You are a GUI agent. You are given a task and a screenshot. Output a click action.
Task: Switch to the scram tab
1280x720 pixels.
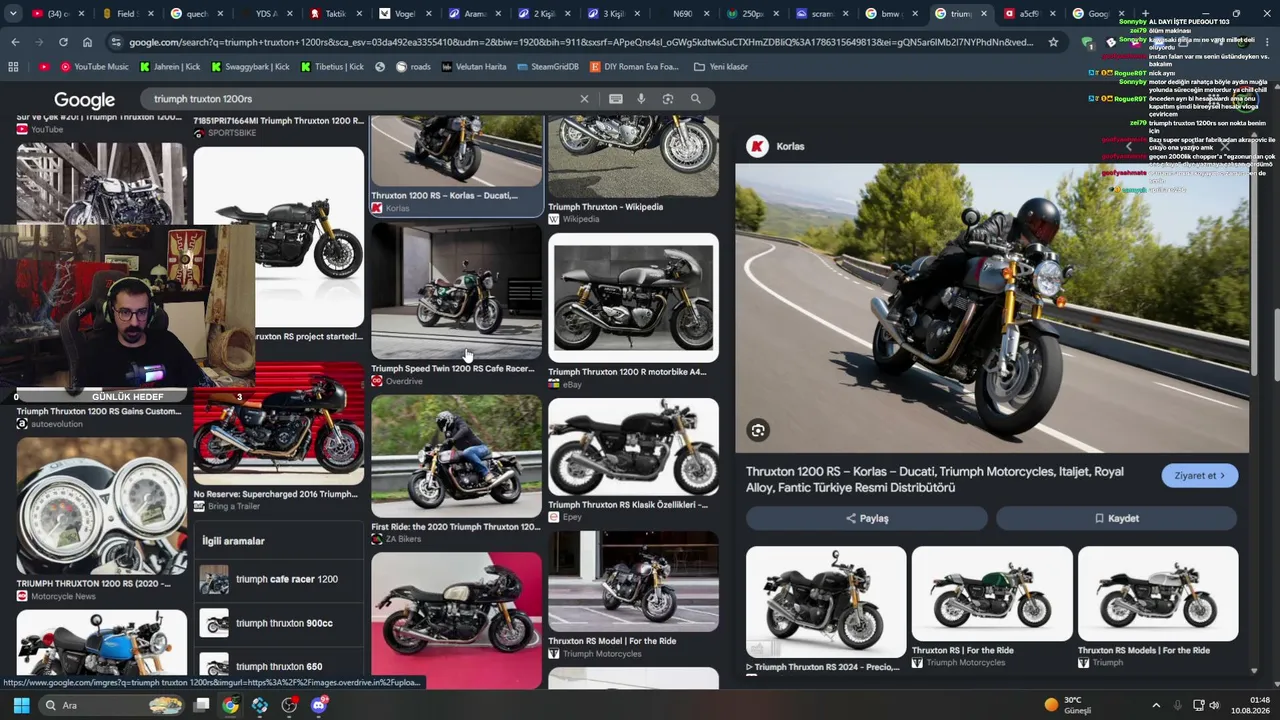(x=821, y=14)
